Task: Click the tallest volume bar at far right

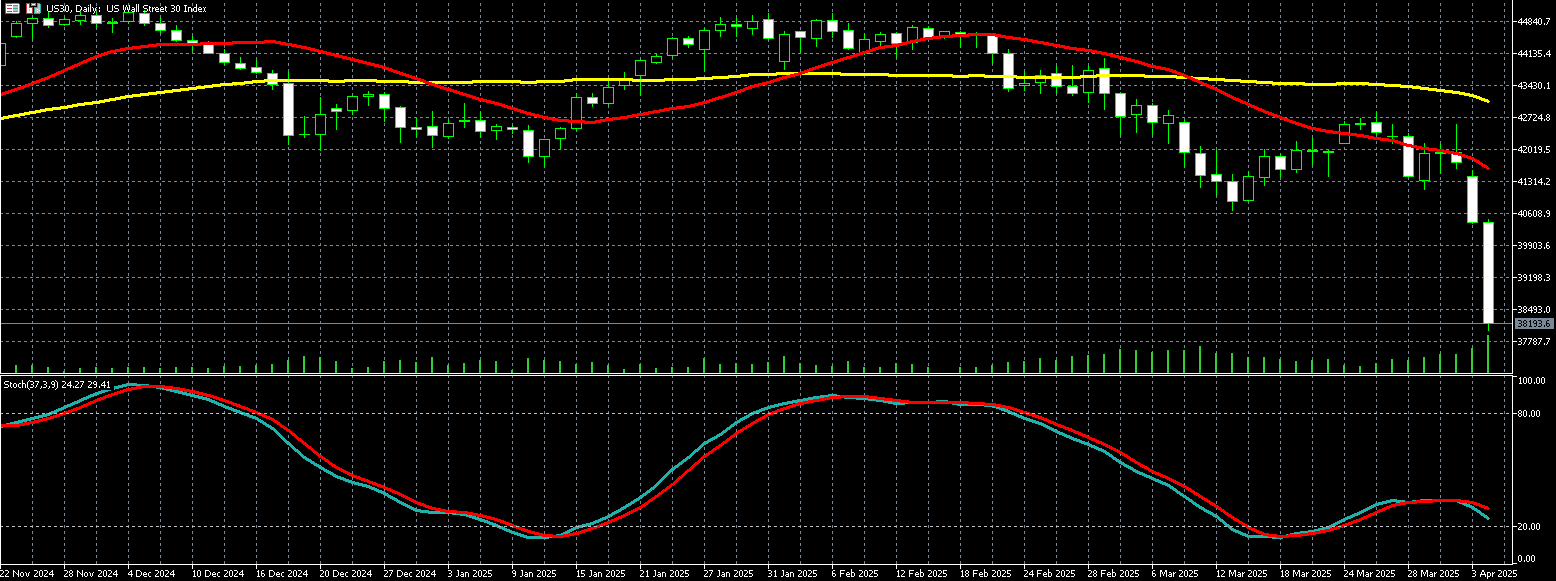Action: point(1488,355)
